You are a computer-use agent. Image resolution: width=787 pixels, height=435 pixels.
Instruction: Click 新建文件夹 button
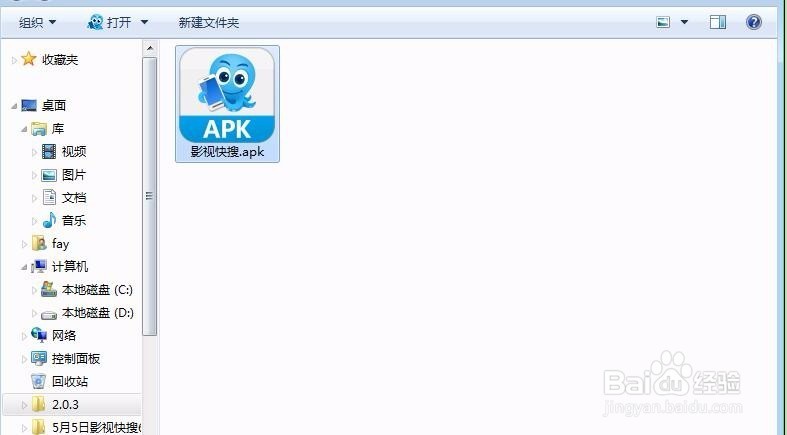pyautogui.click(x=209, y=23)
